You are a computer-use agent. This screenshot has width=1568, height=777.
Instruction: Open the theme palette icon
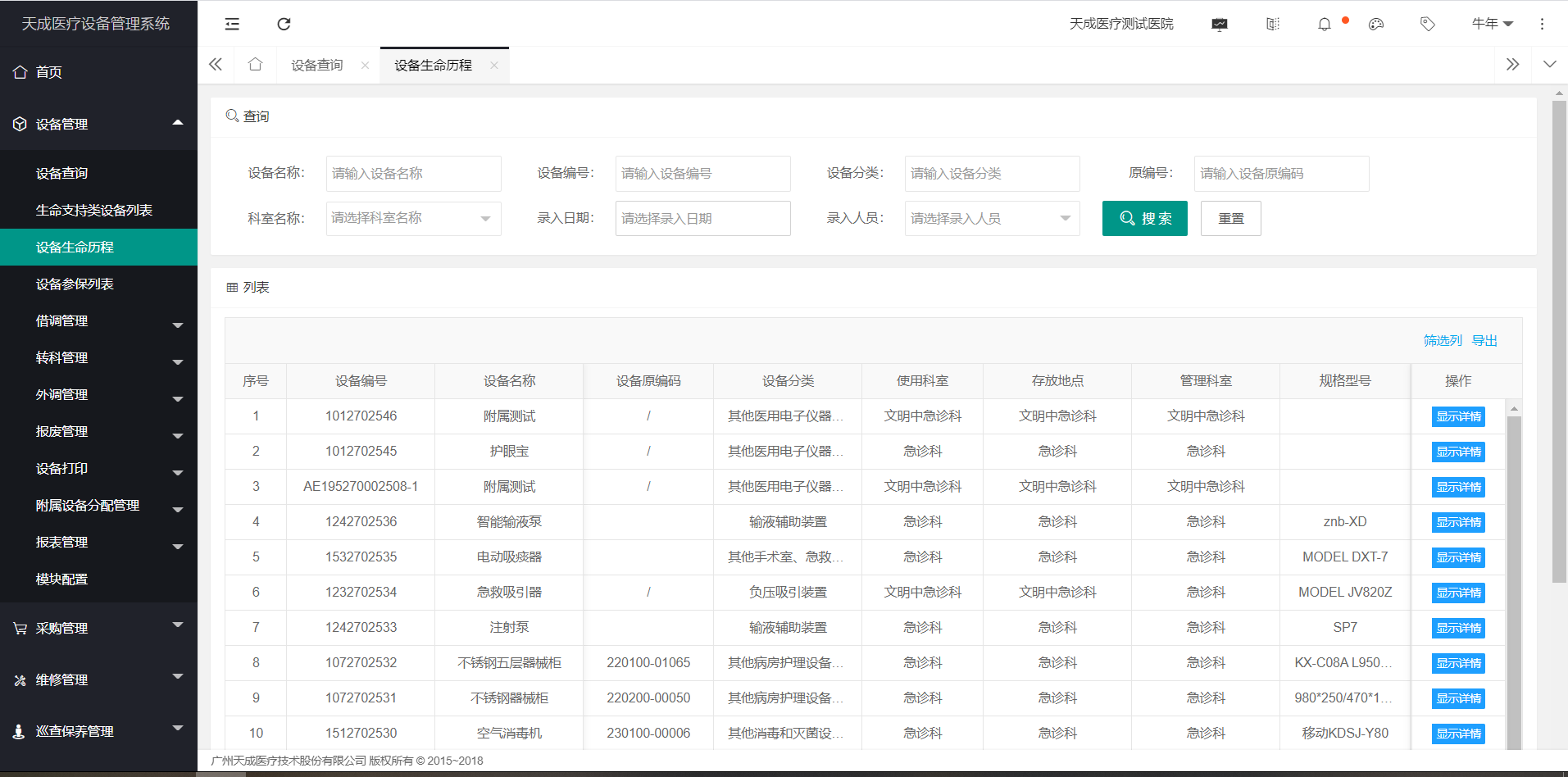coord(1376,24)
